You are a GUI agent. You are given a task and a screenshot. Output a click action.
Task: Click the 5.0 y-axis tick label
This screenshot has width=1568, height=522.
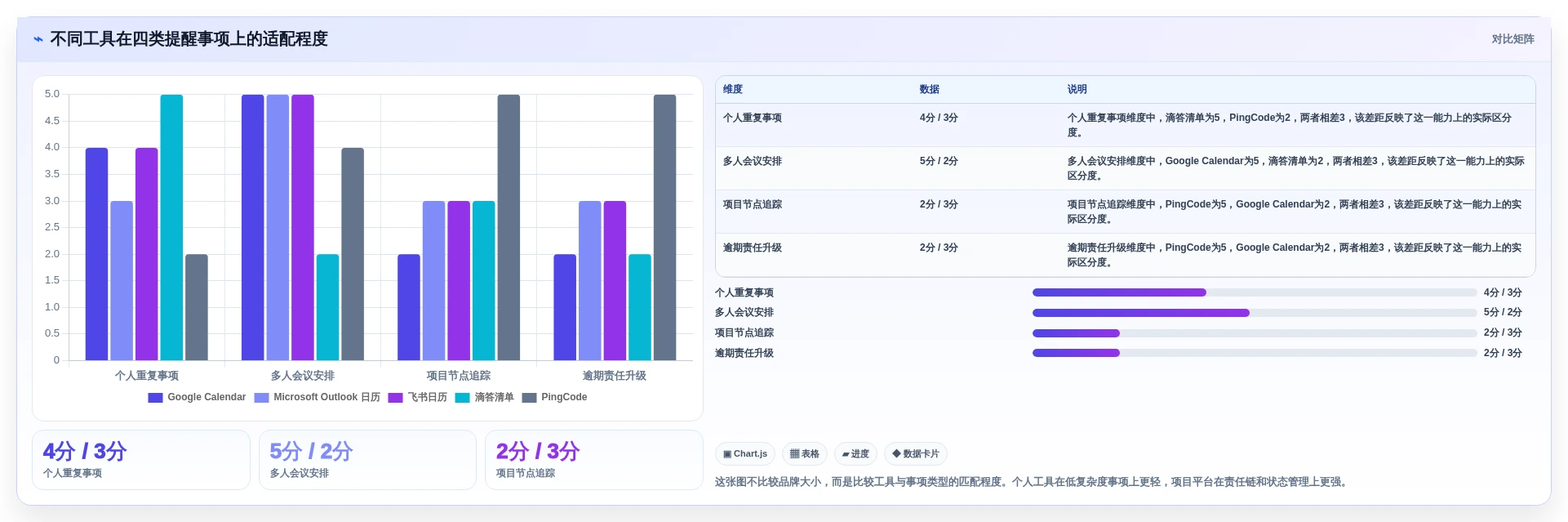tap(52, 95)
